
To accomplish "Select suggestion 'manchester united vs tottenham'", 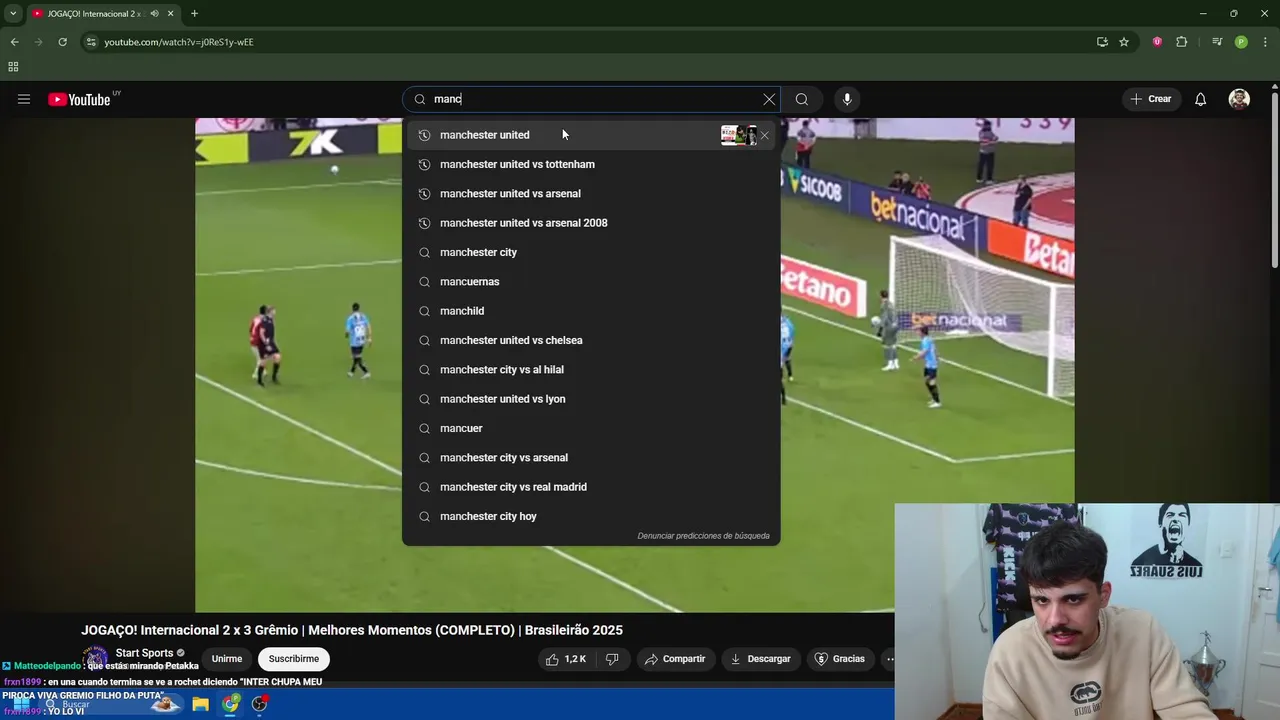I will coord(591,164).
